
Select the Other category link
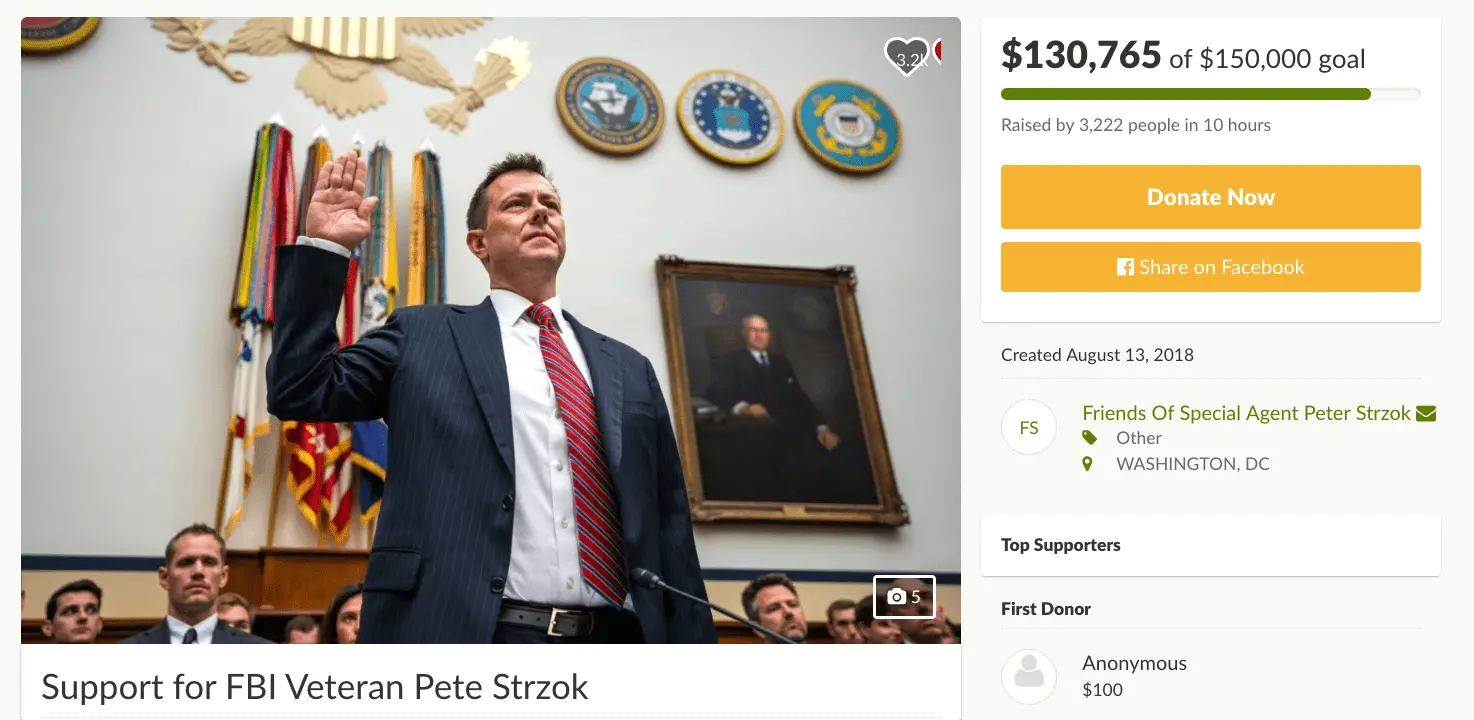1139,438
